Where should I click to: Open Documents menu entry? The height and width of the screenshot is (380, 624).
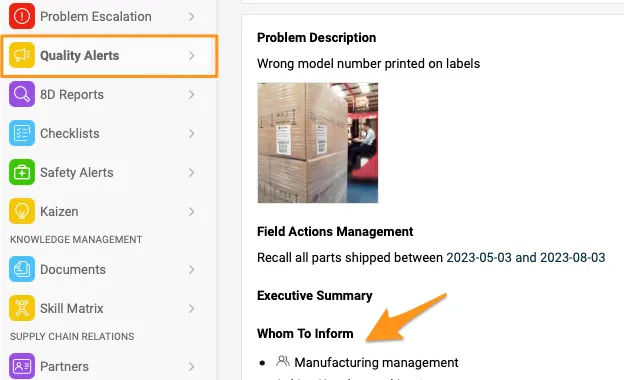[x=109, y=269]
